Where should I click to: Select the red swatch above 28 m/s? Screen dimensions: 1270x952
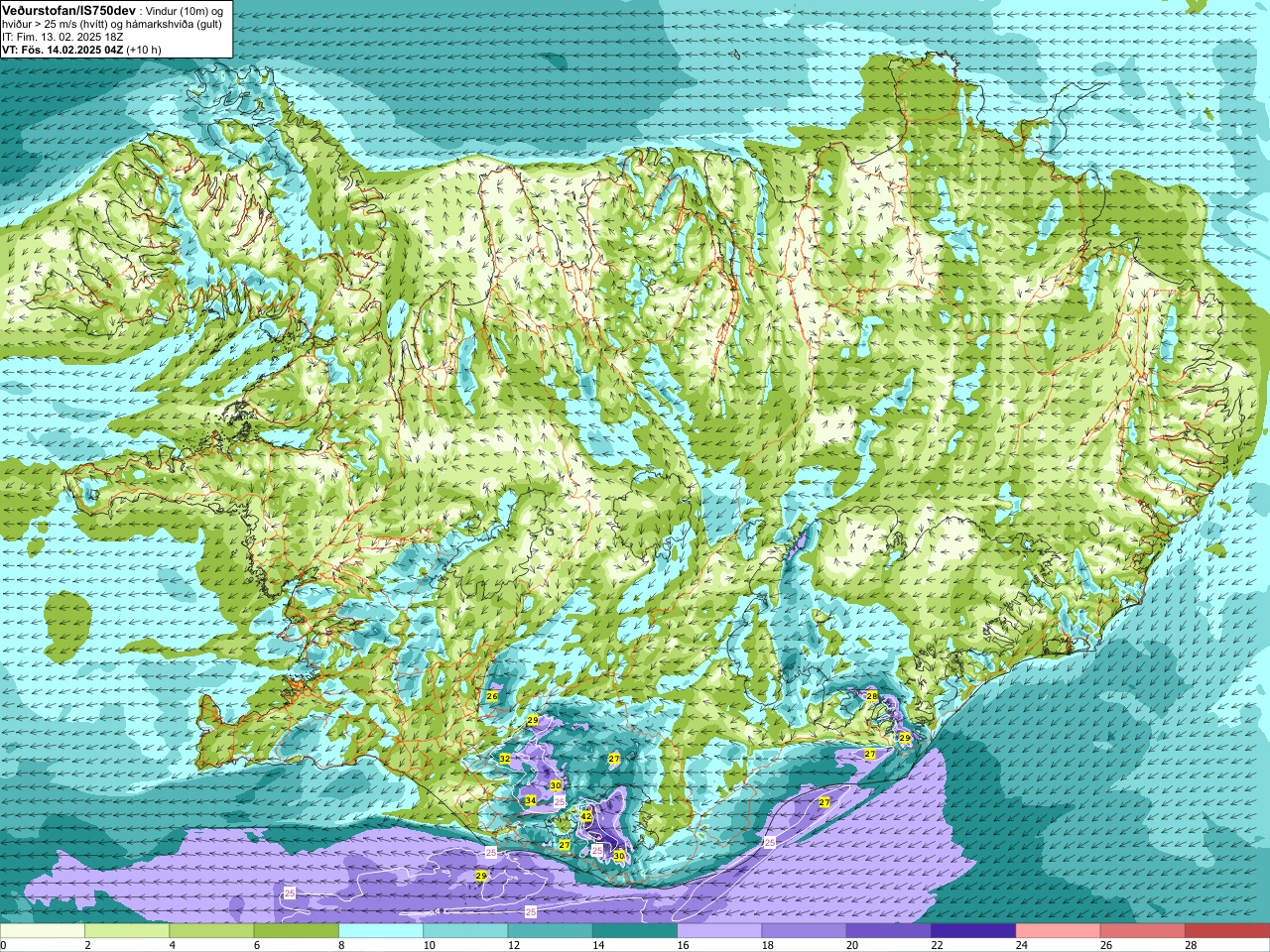pos(1227,931)
